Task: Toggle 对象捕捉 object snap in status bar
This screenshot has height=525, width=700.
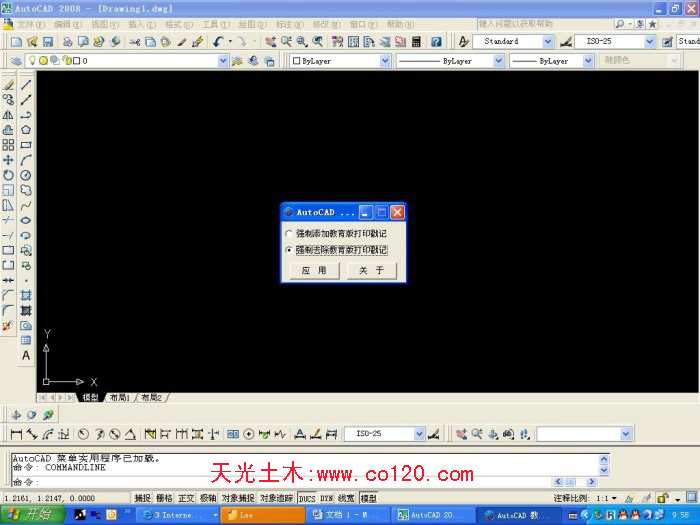Action: click(x=238, y=498)
